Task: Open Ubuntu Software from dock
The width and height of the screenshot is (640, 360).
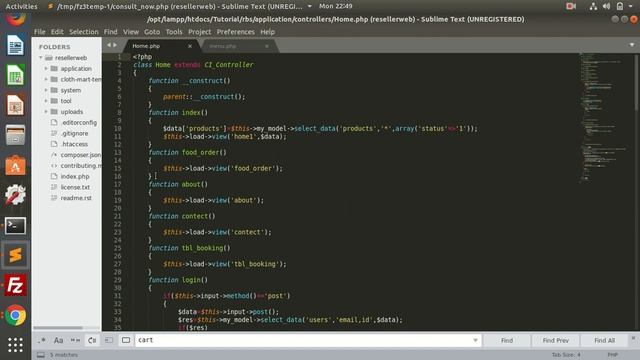Action: [x=15, y=165]
